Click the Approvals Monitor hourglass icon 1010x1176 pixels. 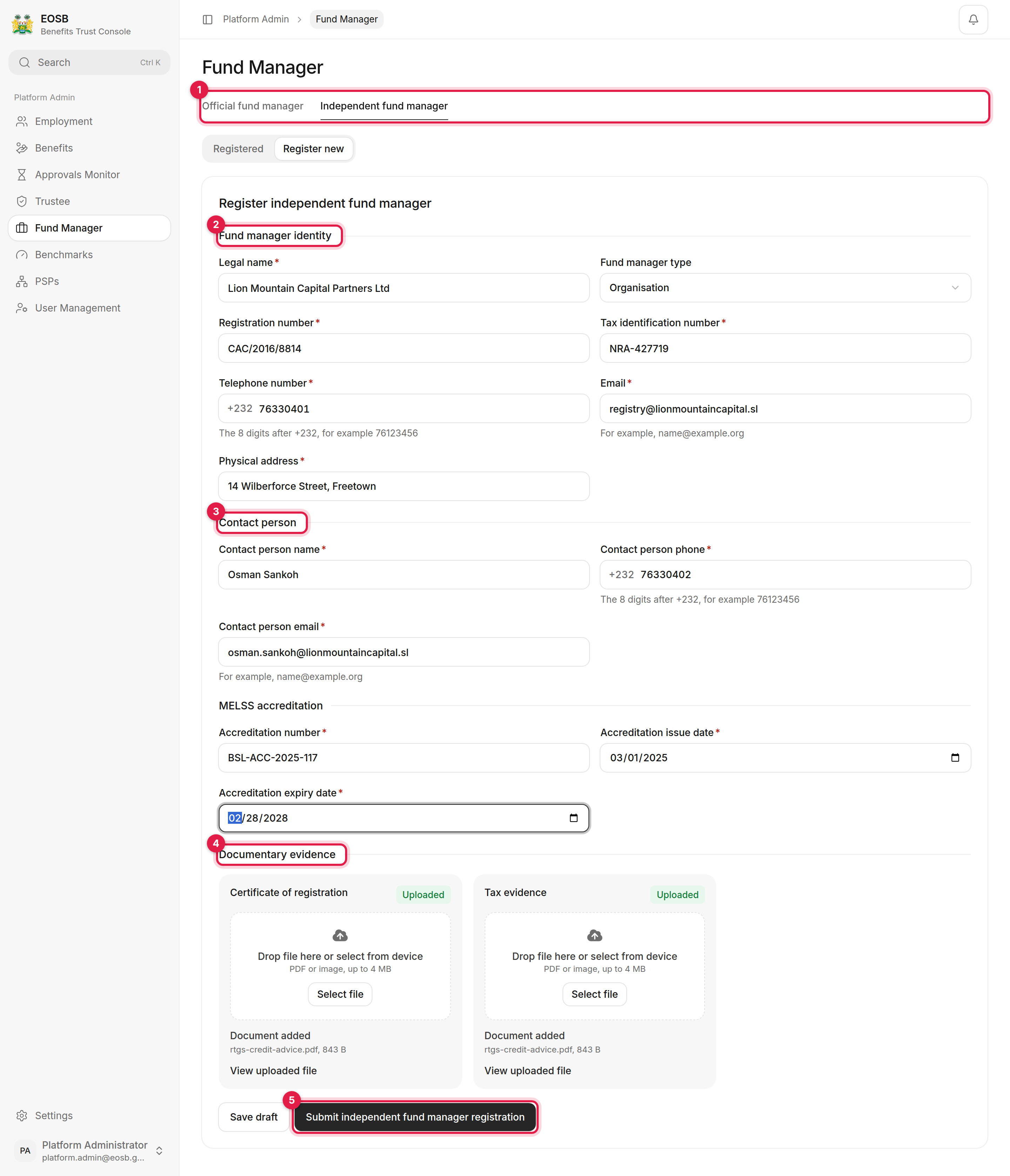coord(21,175)
